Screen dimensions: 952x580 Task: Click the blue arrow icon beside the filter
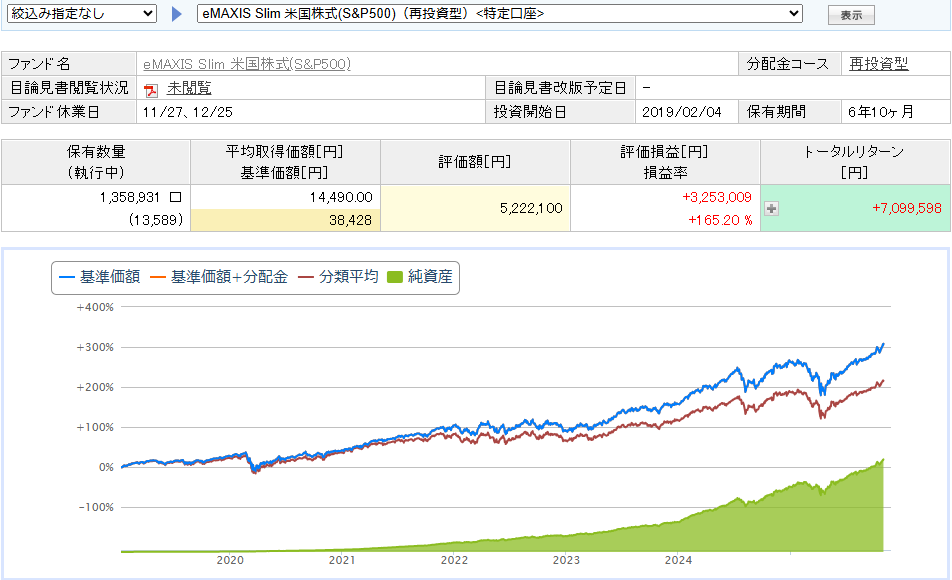point(177,14)
